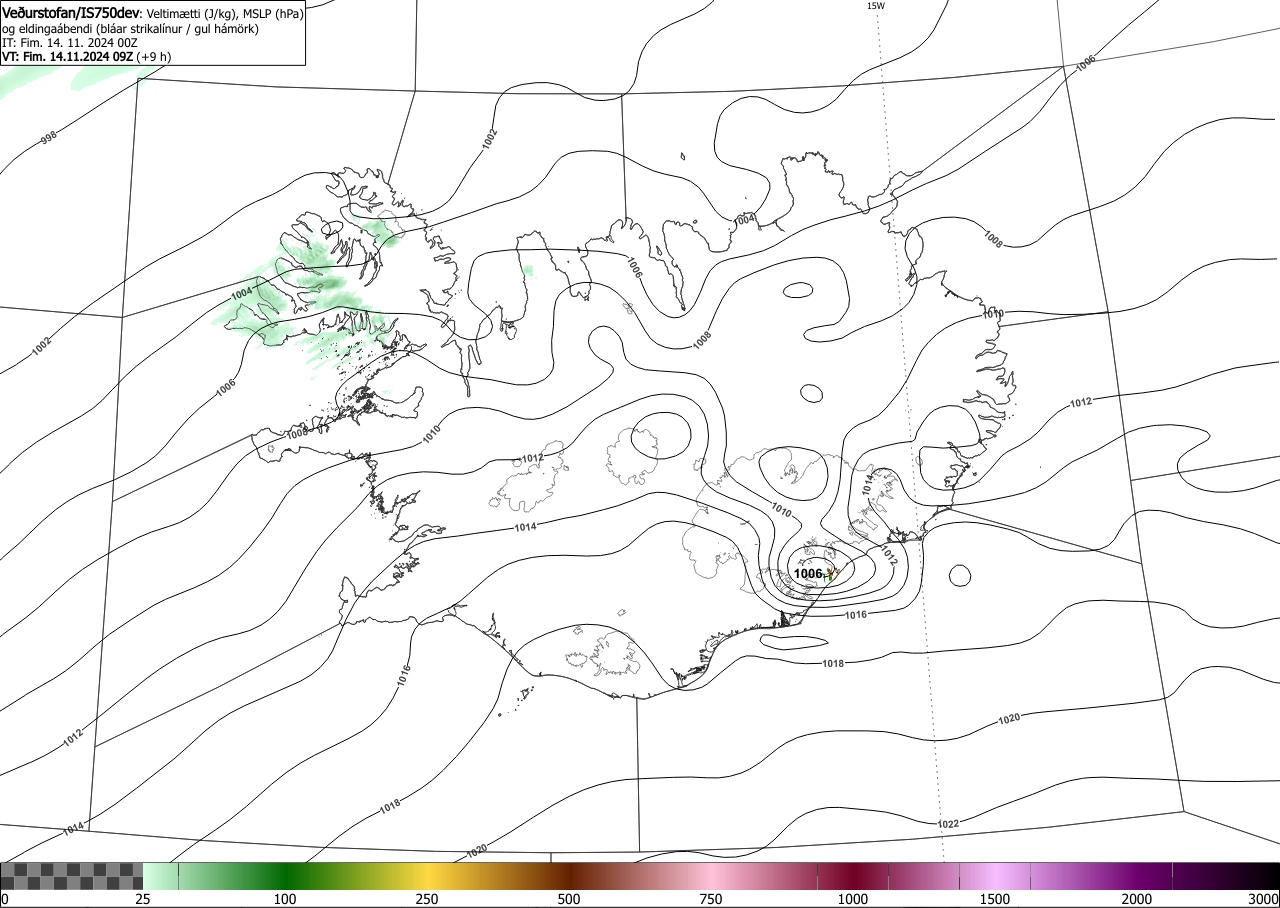Screen dimensions: 1280x908
Task: Click the bold 1006 low-pressure centre label
Action: (807, 574)
